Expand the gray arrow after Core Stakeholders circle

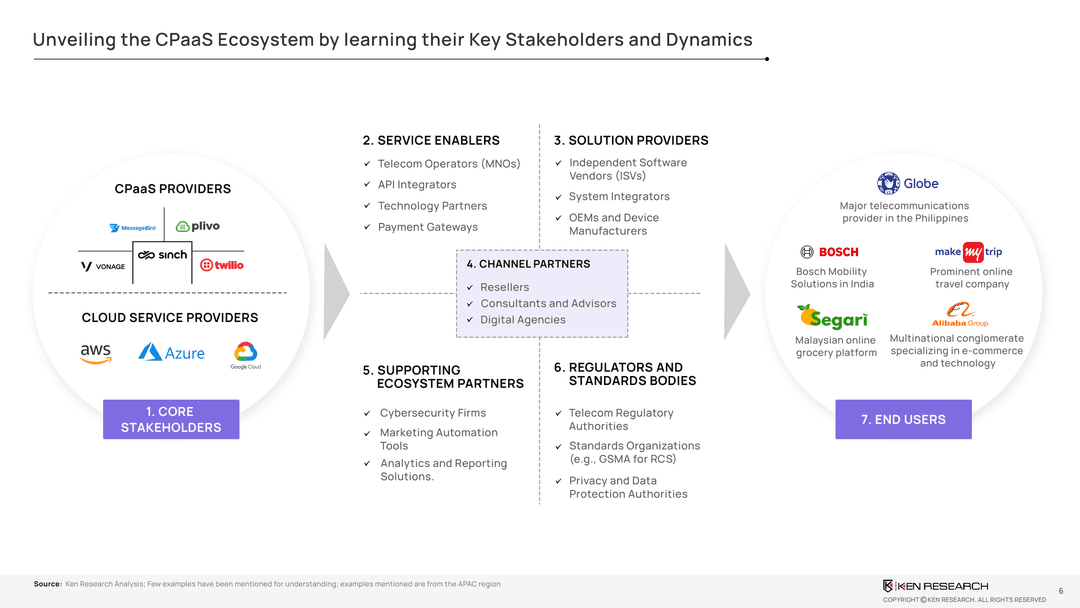[336, 294]
